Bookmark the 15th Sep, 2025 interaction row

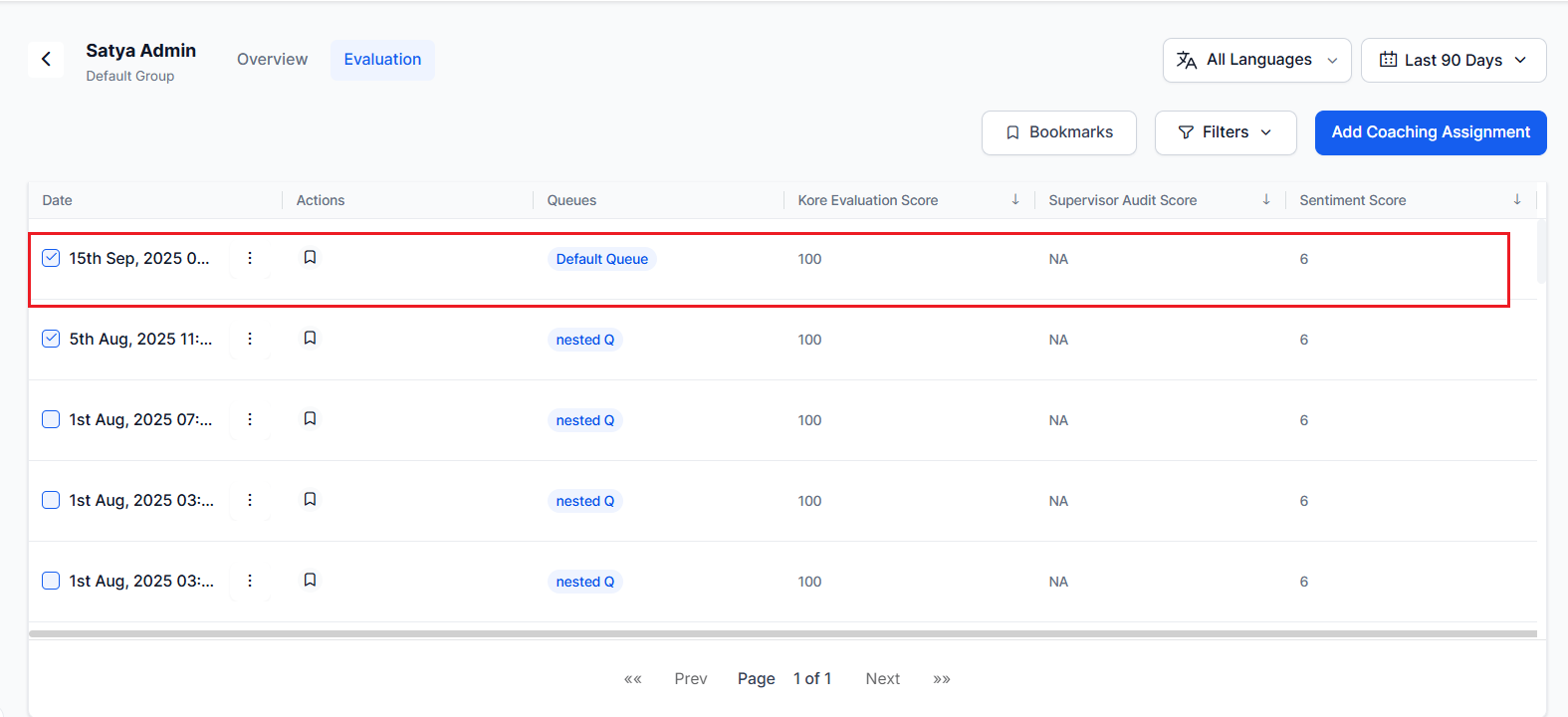pos(310,258)
